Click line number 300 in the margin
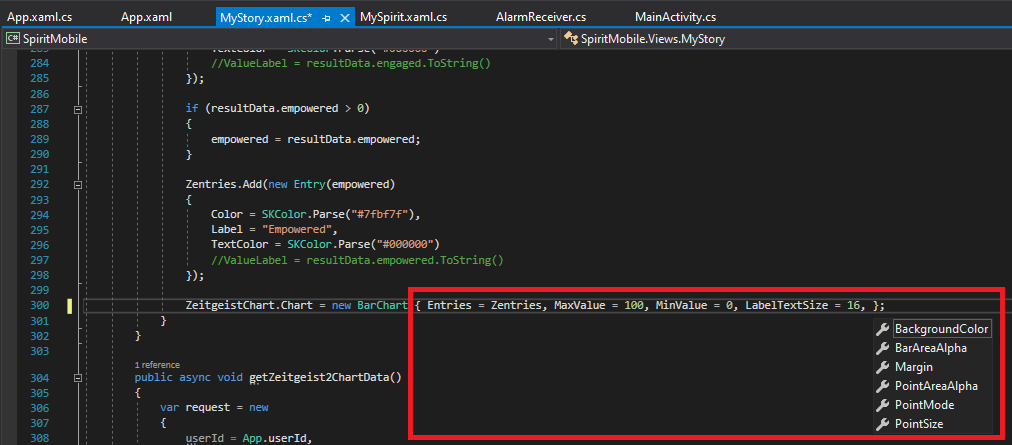The width and height of the screenshot is (1012, 445). coord(39,305)
